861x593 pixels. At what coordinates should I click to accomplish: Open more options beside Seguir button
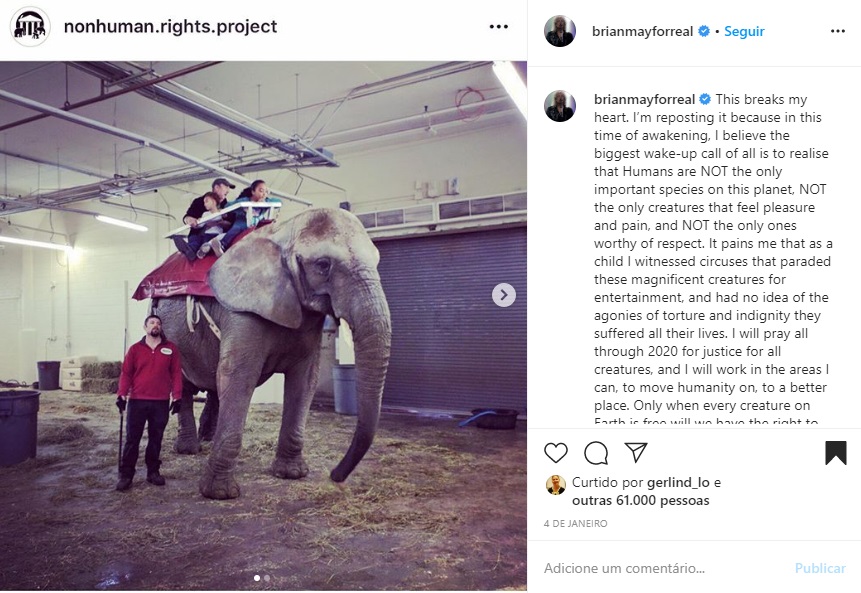pos(838,31)
